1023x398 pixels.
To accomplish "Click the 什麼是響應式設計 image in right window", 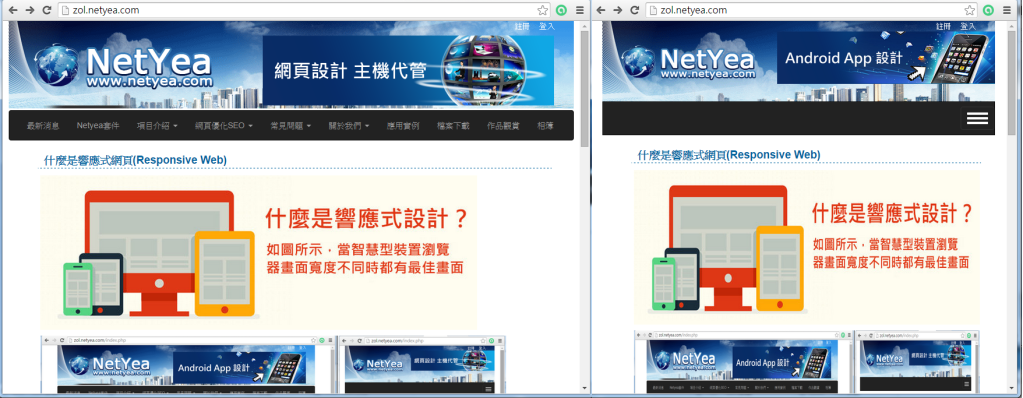I will (806, 247).
